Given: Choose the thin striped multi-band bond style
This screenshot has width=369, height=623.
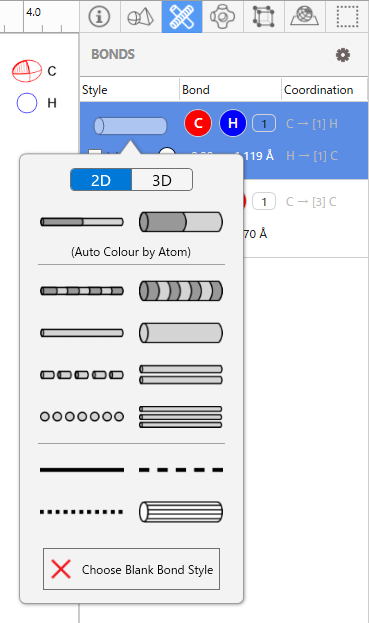Looking at the screenshot, I should tap(82, 291).
